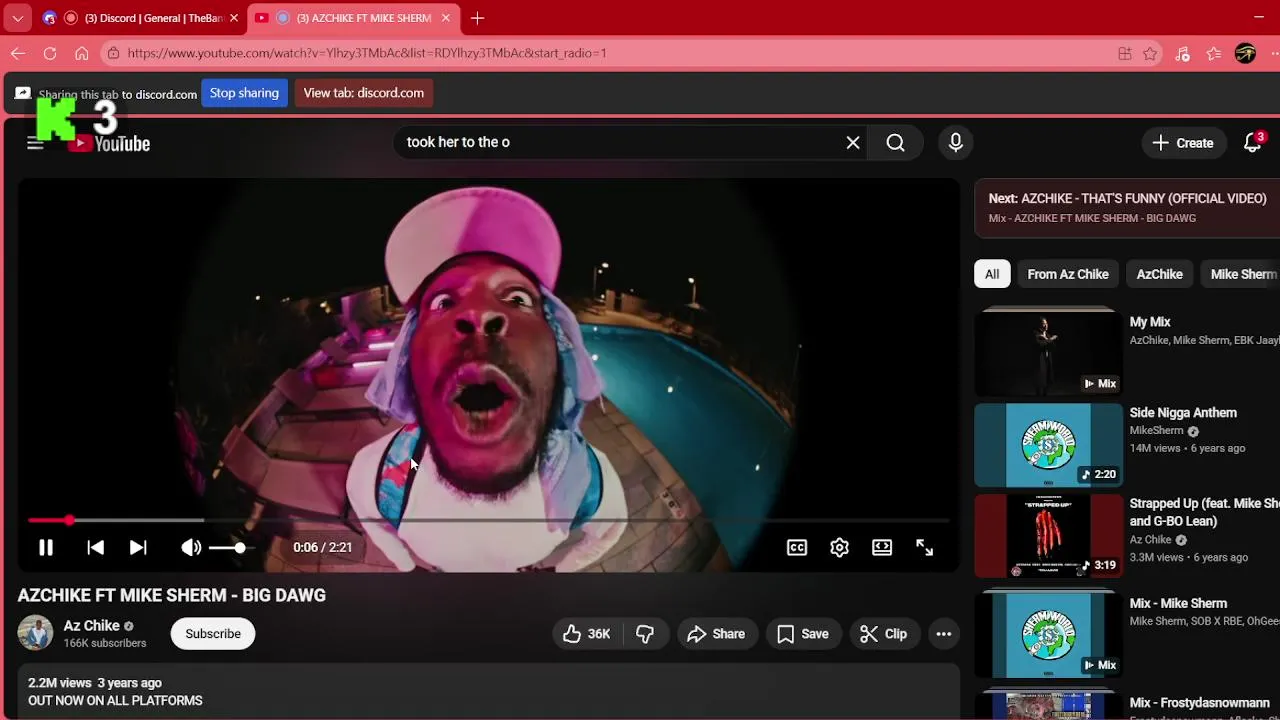Toggle closed captions on the player
The width and height of the screenshot is (1280, 720).
797,547
